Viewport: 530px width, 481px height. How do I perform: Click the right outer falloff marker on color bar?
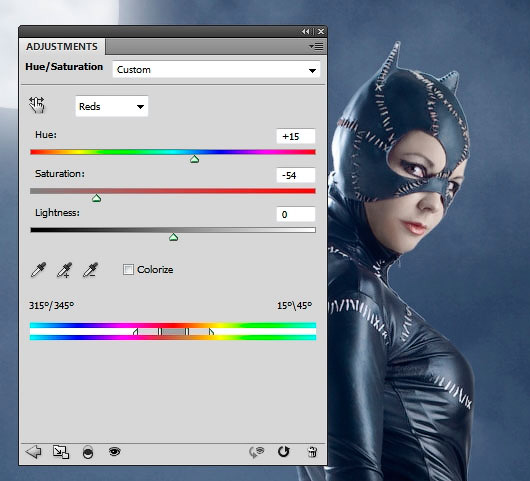tap(211, 332)
